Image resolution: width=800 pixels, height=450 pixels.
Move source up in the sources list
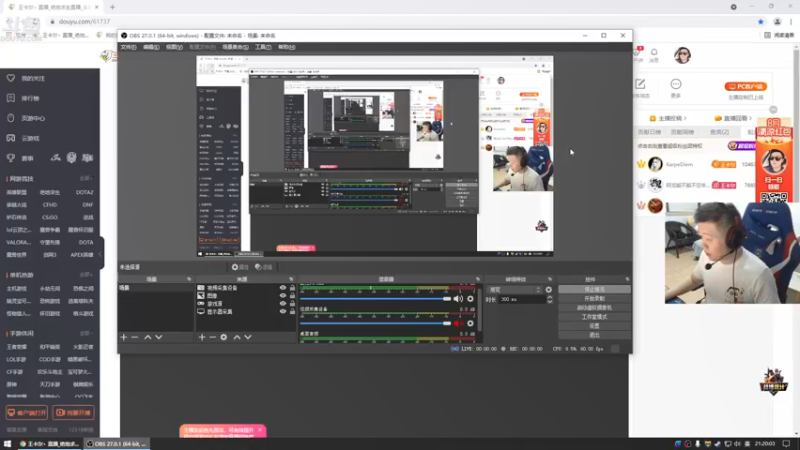point(237,337)
